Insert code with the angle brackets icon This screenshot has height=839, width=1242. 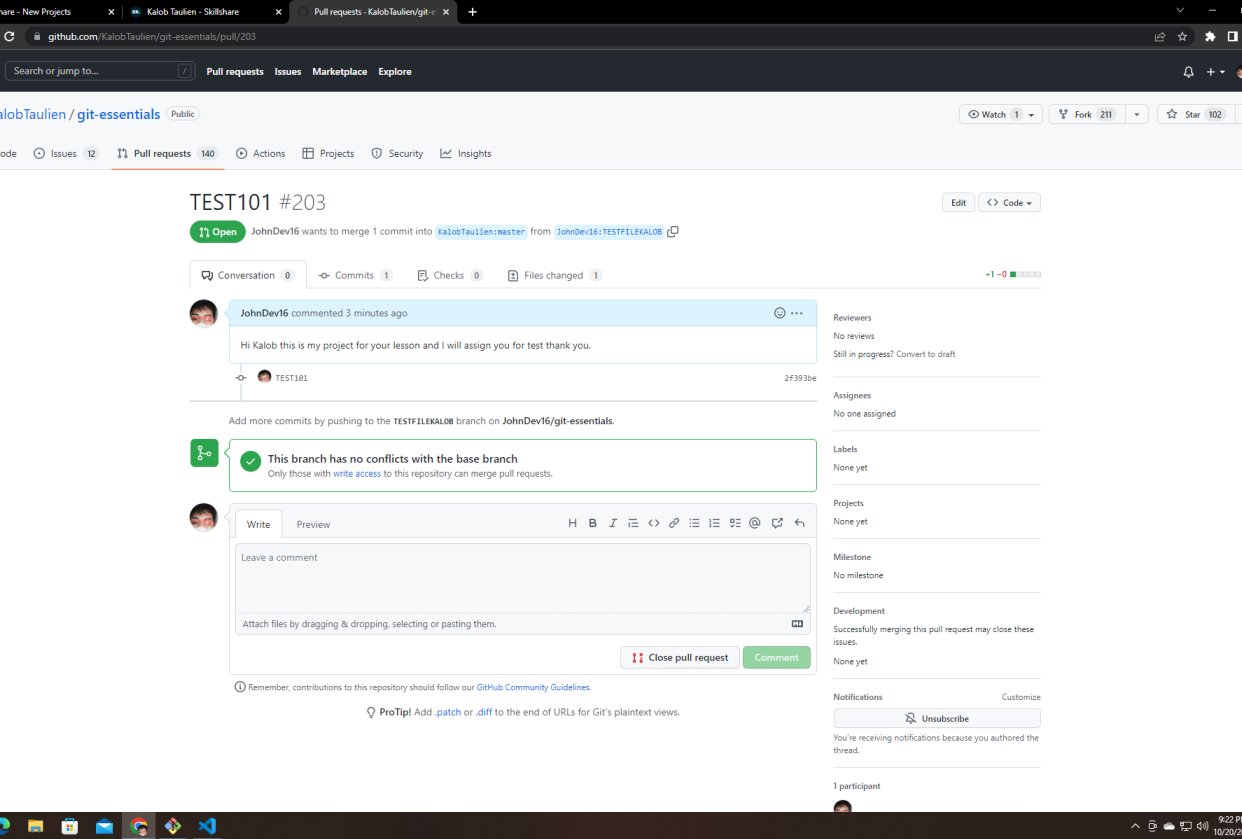coord(654,523)
